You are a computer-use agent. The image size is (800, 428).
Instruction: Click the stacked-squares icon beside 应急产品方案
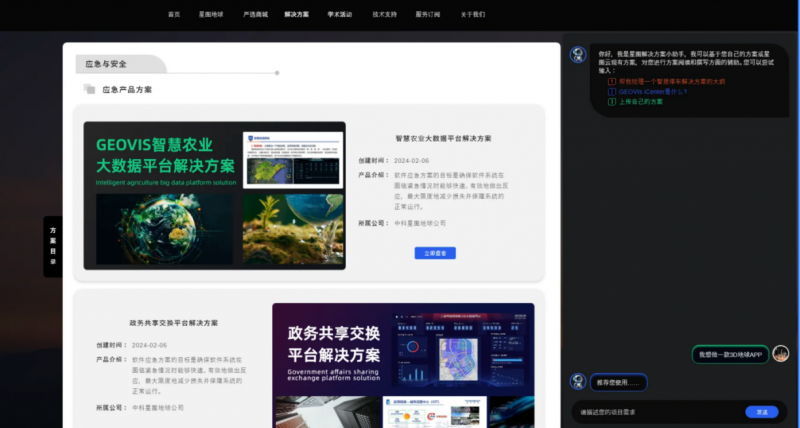pos(89,89)
